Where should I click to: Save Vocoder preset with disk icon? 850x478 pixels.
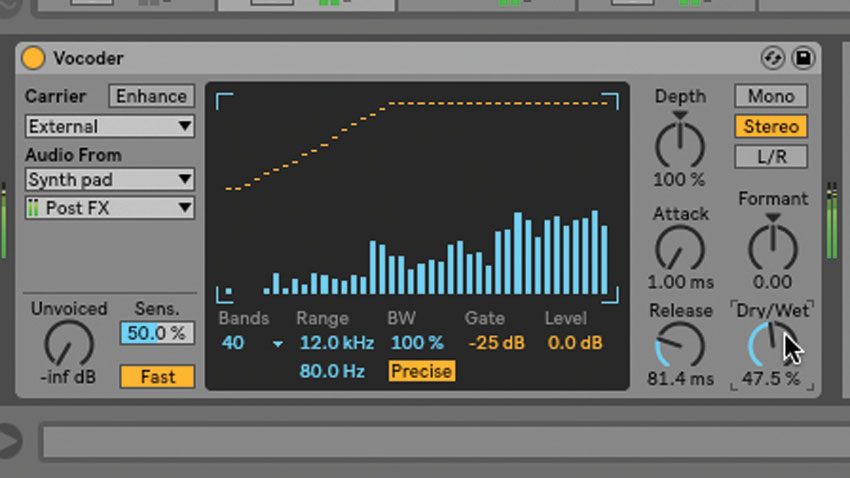(803, 58)
